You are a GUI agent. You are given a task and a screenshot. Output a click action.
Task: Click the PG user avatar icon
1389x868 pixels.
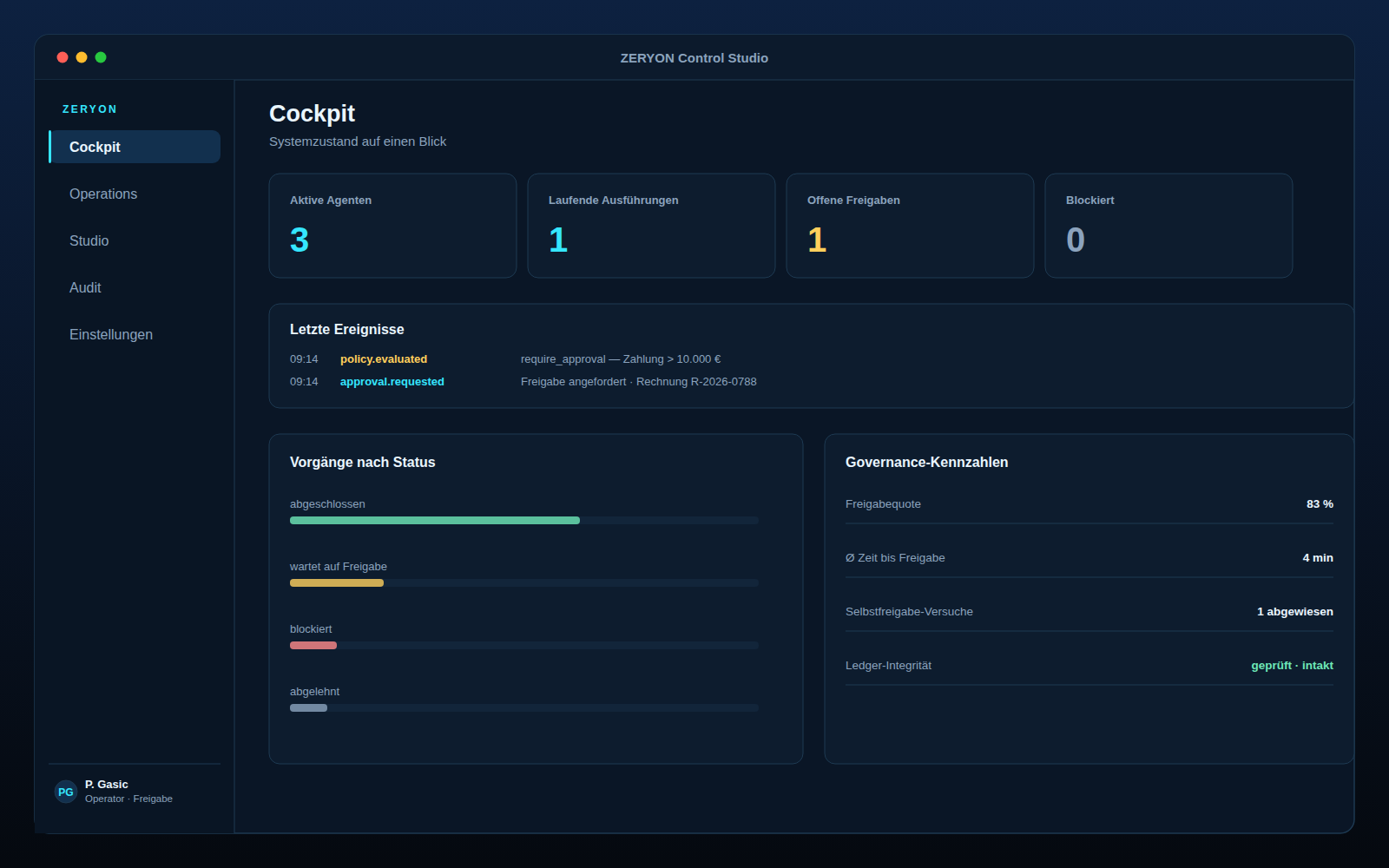pos(66,792)
